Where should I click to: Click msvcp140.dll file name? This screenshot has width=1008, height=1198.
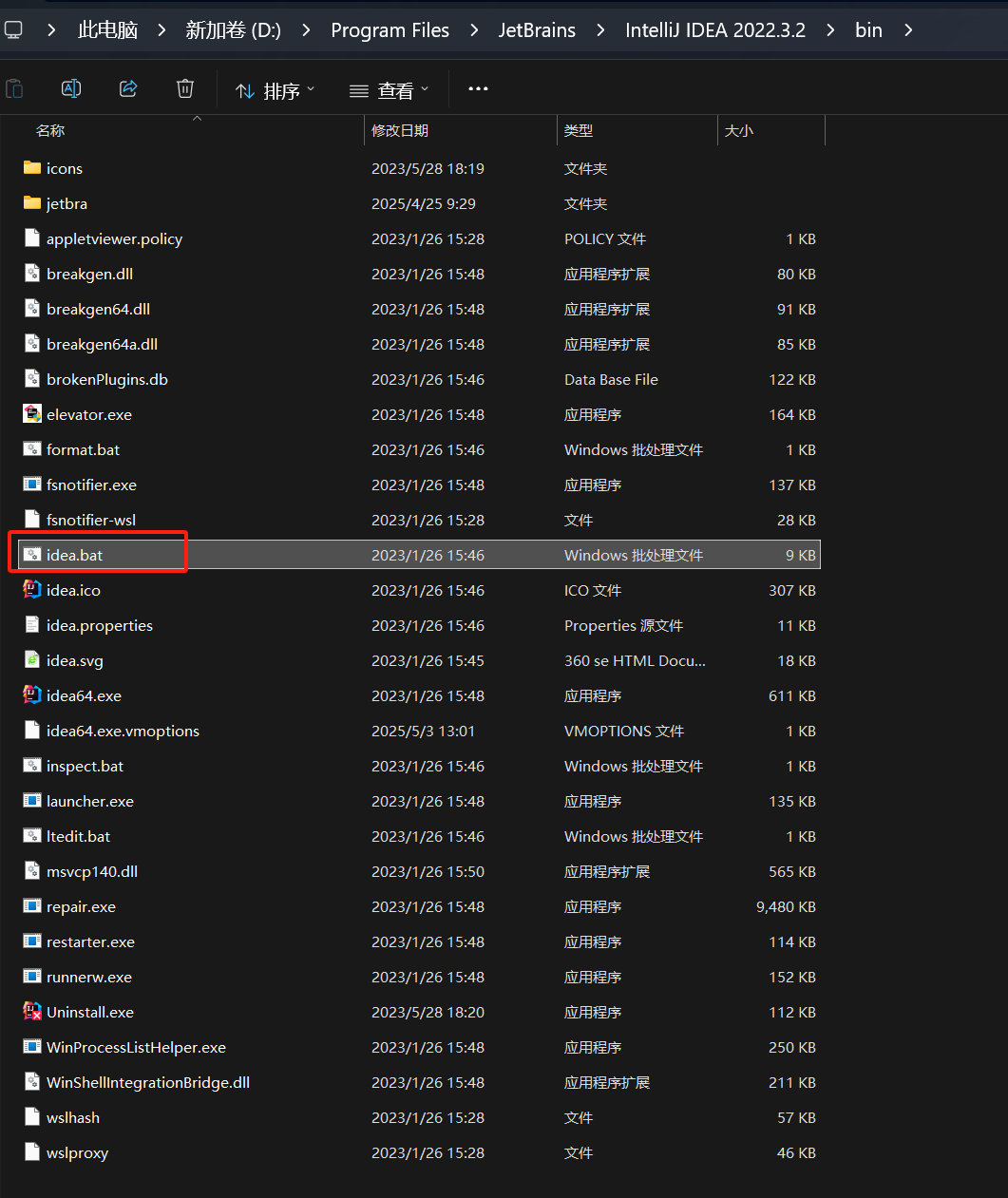click(x=92, y=871)
